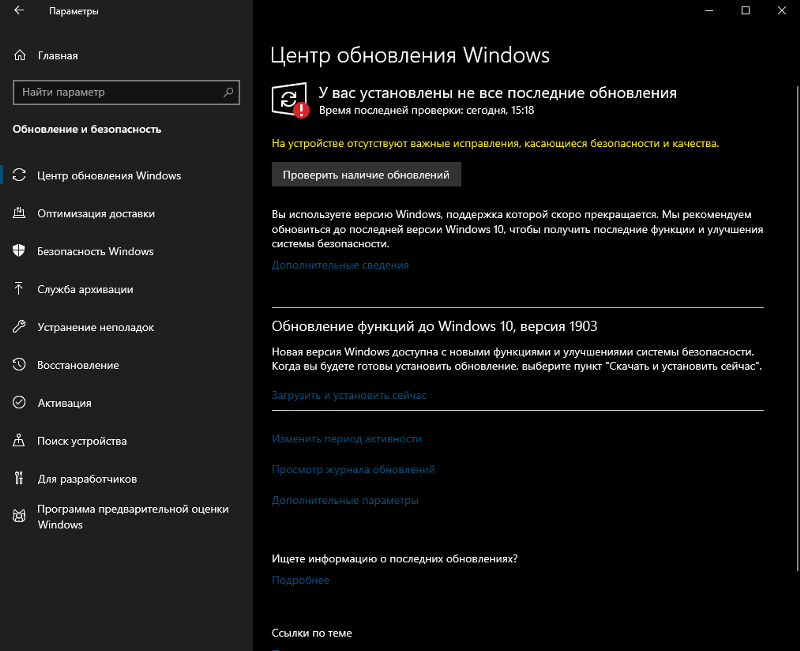Image resolution: width=800 pixels, height=651 pixels.
Task: Minimize the Параметры window
Action: tap(709, 10)
